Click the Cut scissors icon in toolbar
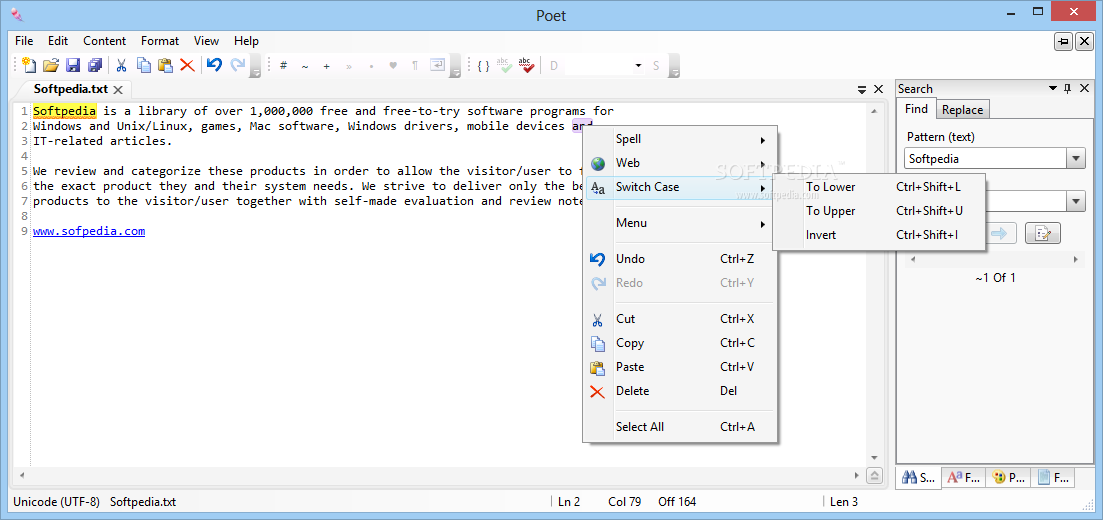1103x520 pixels. point(121,65)
